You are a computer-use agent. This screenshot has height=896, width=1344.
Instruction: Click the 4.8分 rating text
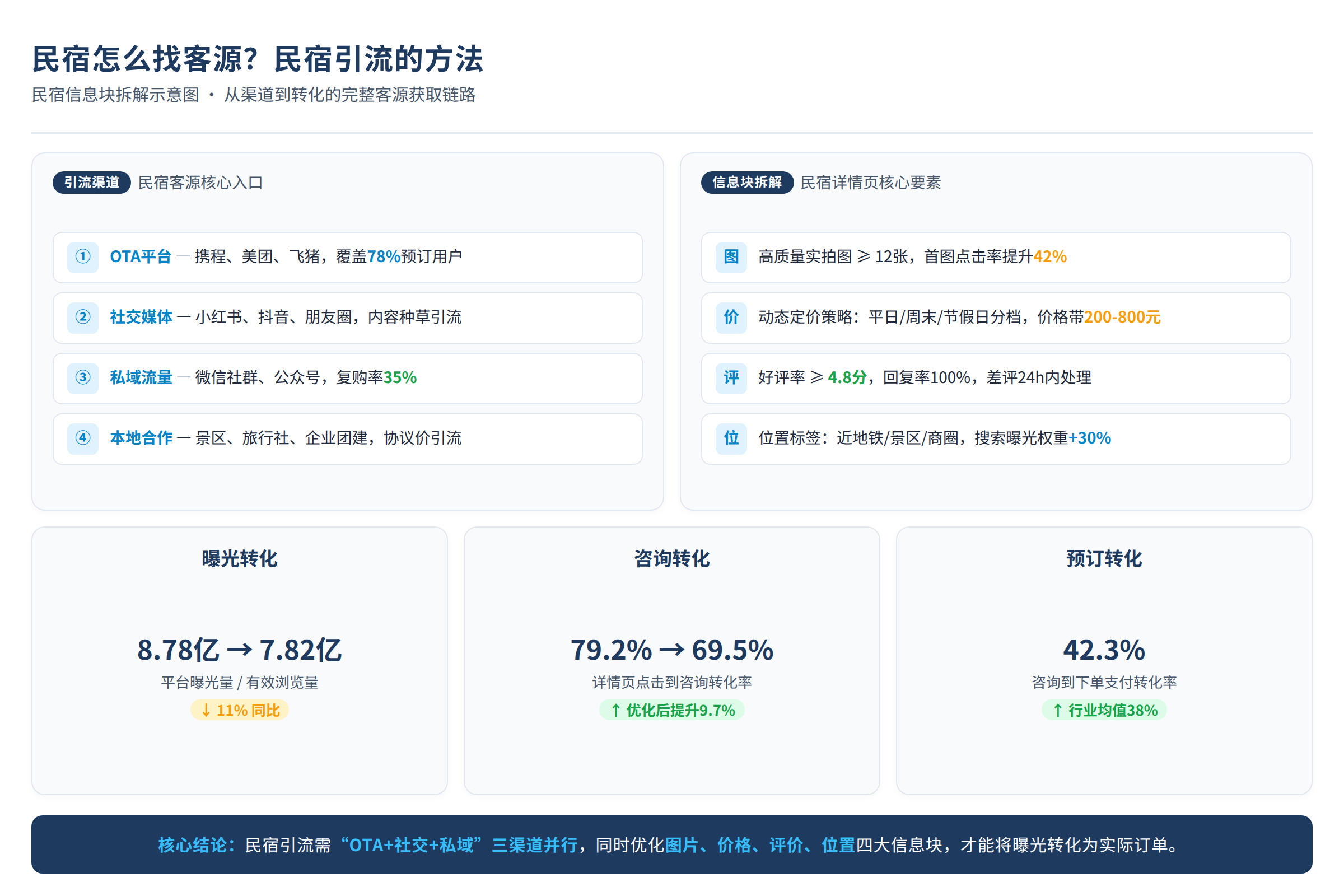(x=847, y=377)
